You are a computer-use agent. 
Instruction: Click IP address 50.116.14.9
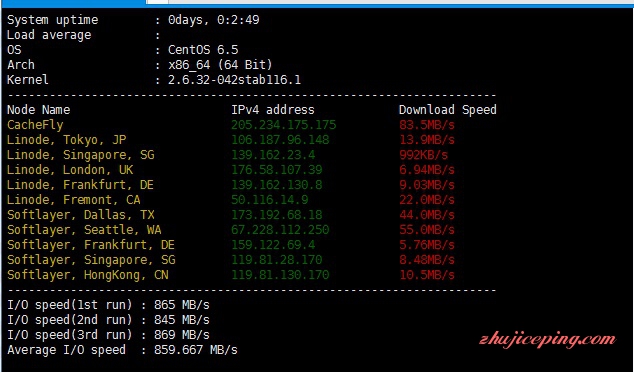coord(270,200)
